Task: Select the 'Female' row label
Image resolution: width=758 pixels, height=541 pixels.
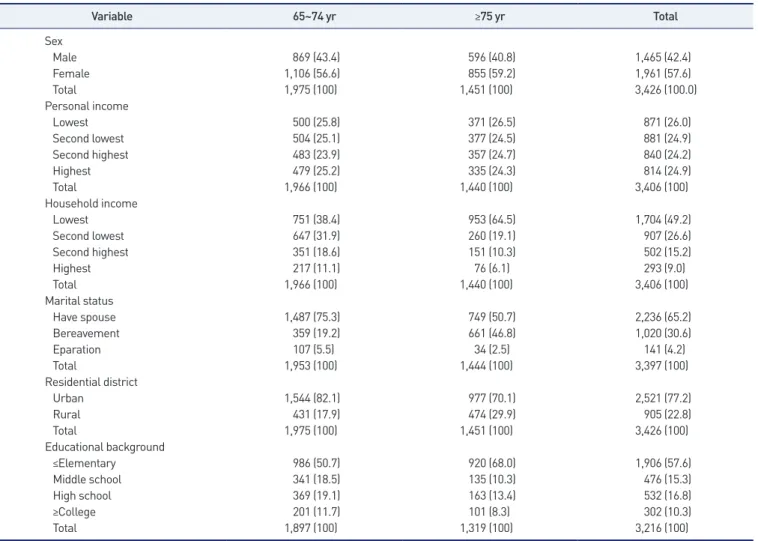Action: [x=71, y=73]
